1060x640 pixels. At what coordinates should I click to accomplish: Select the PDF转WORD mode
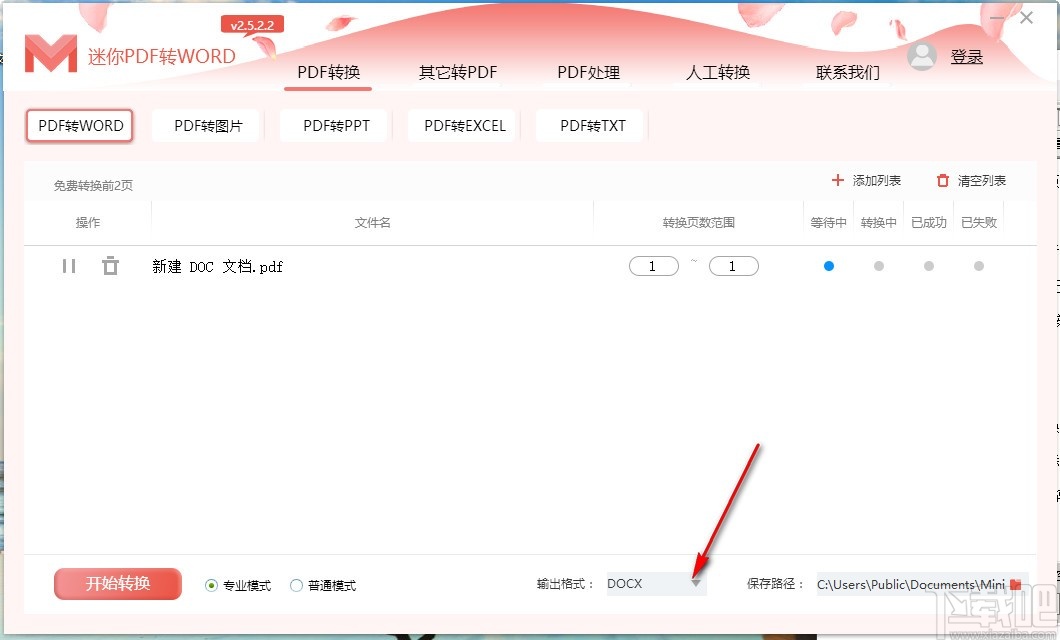[80, 126]
